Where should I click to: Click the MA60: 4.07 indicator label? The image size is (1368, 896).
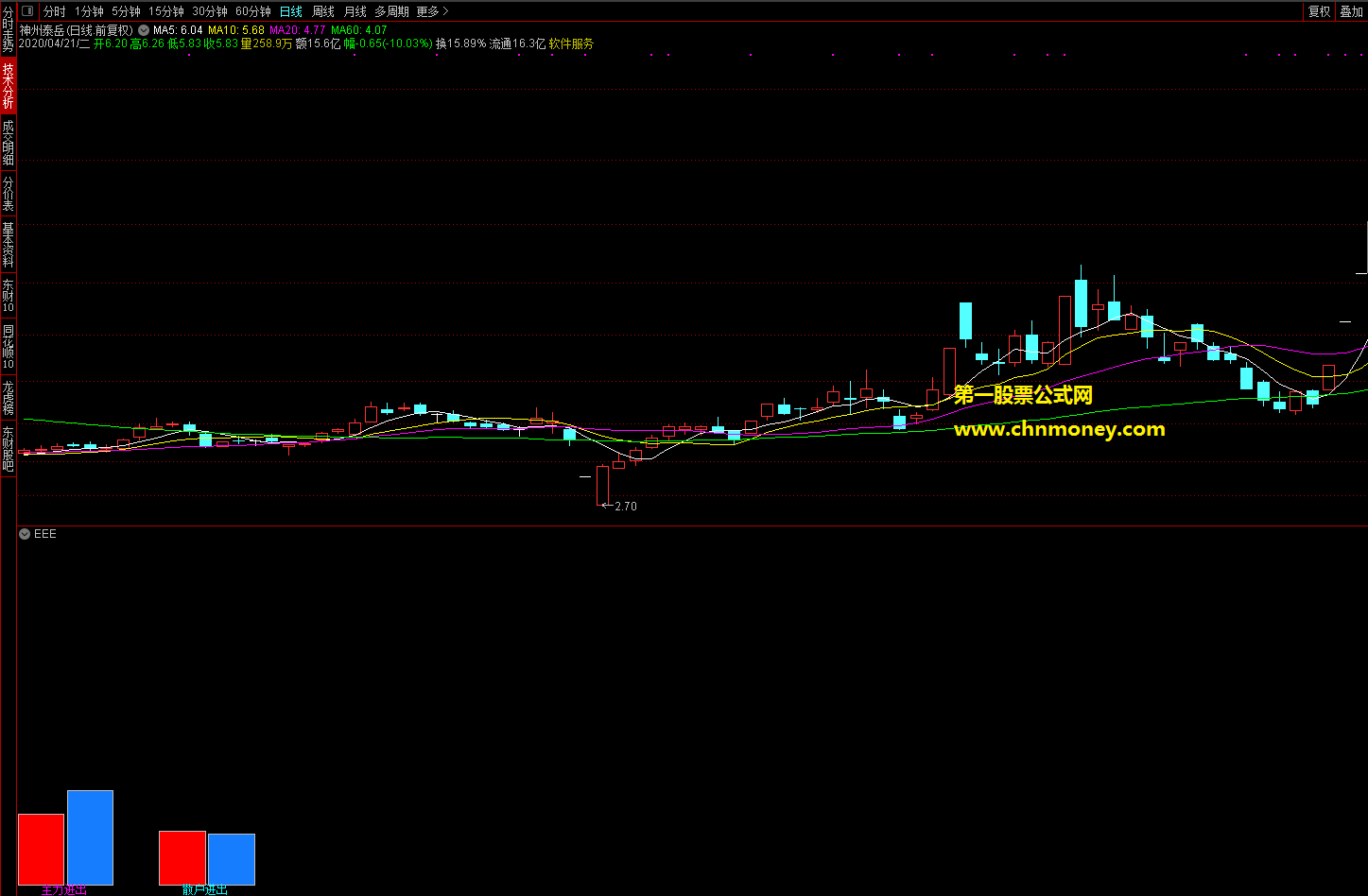point(359,30)
